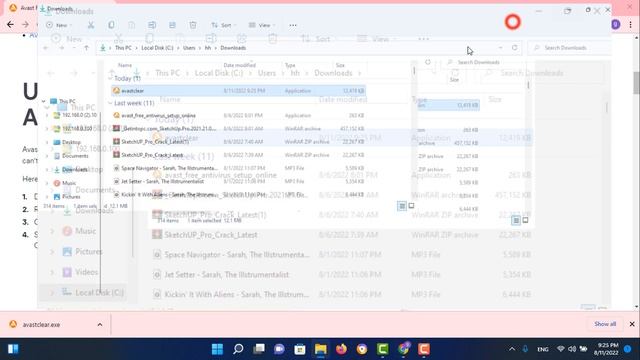Viewport: 640px width, 360px height.
Task: Click the Copy icon in Explorer toolbar
Action: [x=111, y=25]
